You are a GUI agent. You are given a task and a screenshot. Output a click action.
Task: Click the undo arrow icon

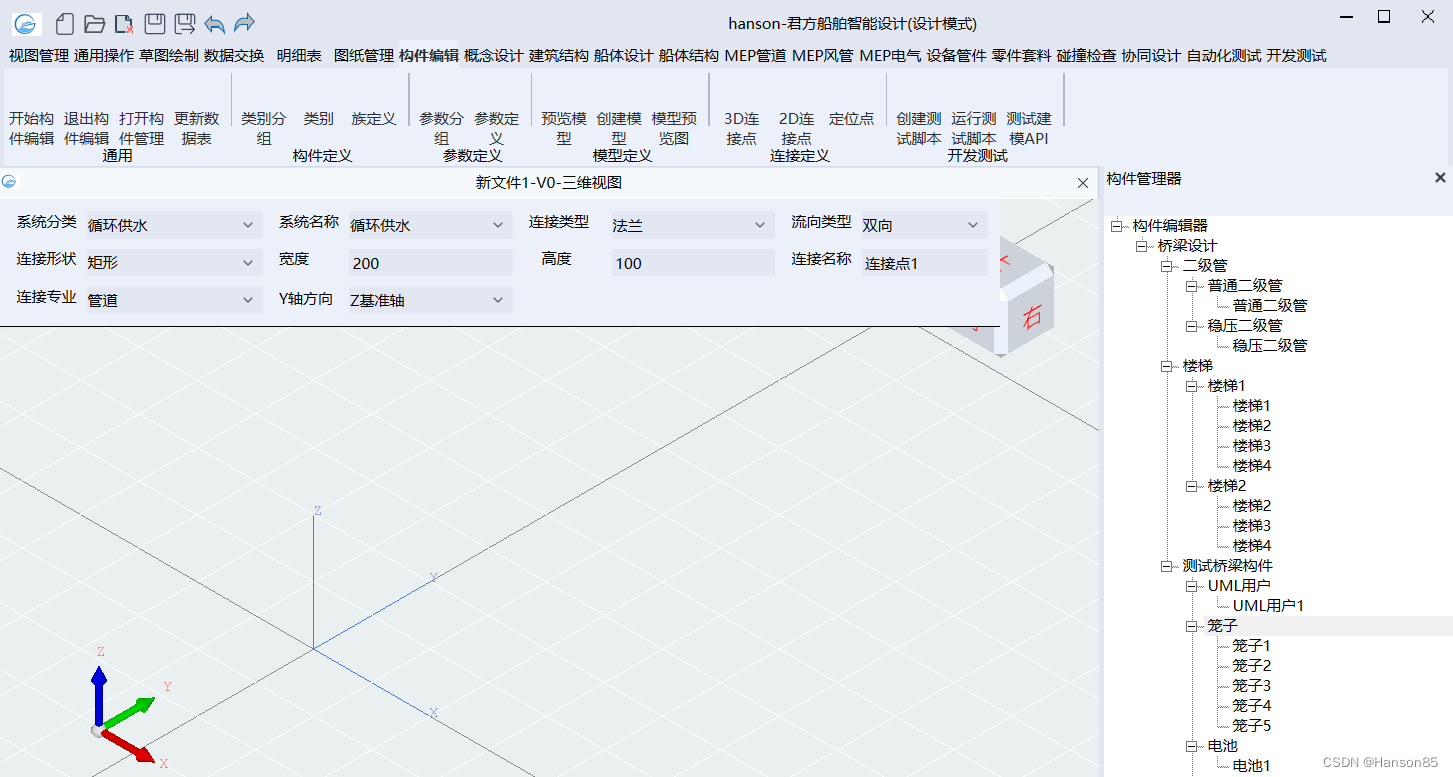214,24
